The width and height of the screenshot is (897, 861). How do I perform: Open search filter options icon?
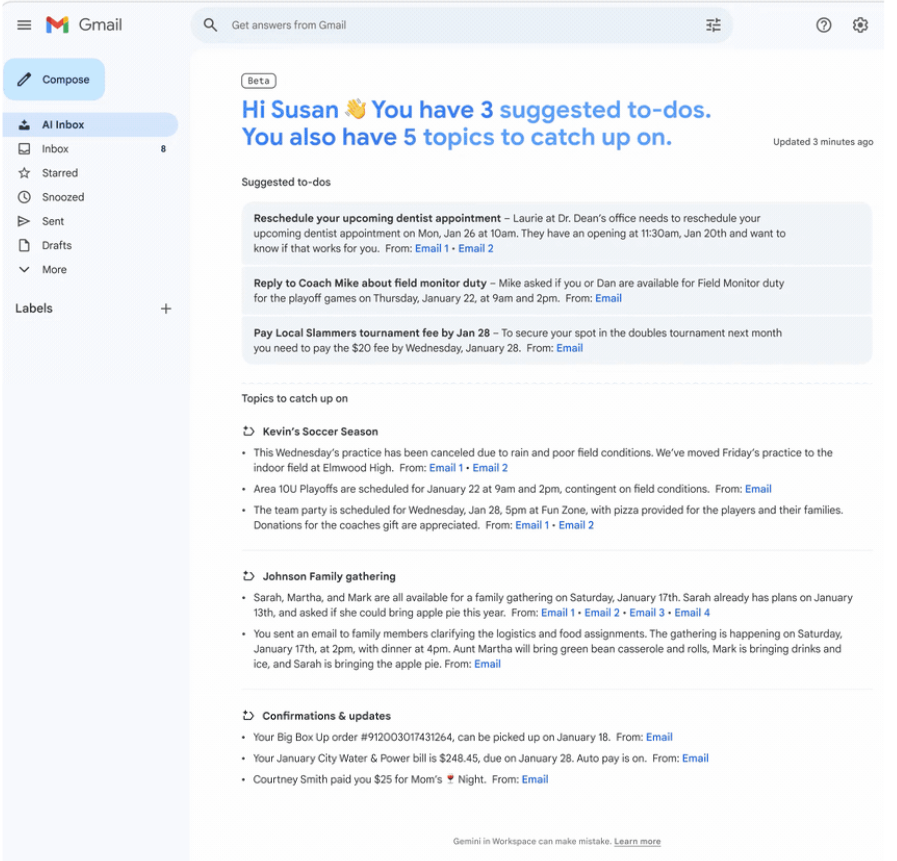coord(713,25)
